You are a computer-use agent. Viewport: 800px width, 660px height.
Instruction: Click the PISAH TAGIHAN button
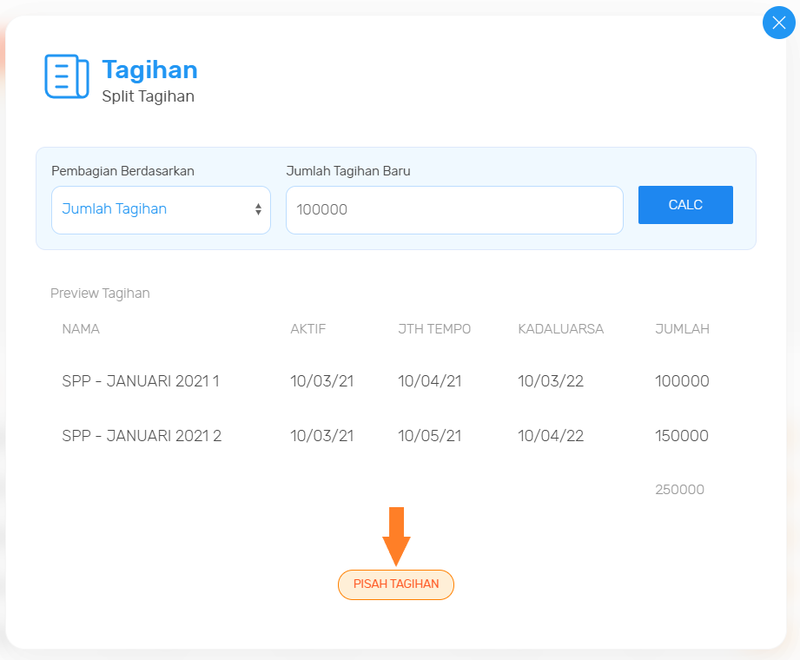(x=396, y=584)
